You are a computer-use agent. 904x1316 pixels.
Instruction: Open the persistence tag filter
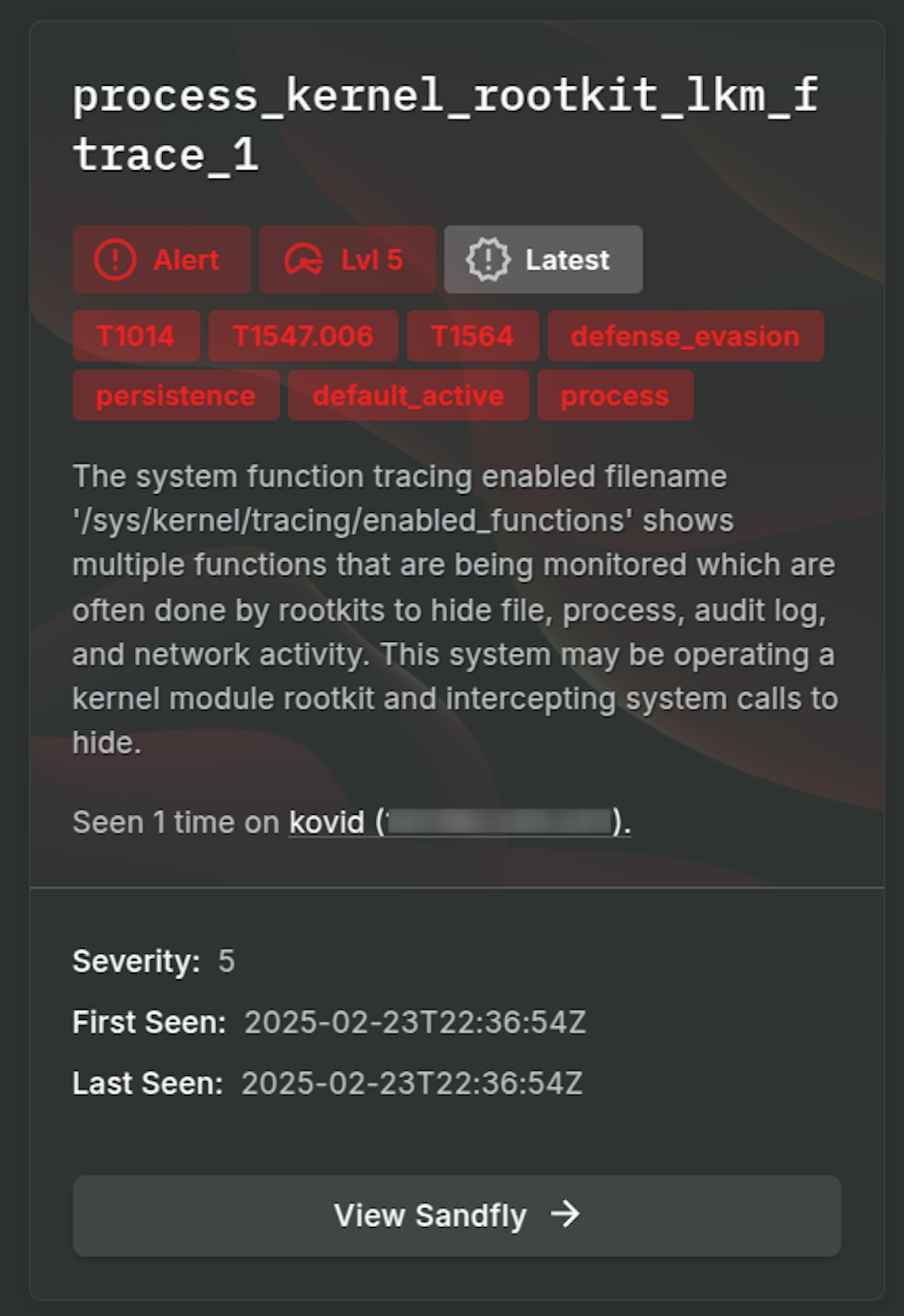[176, 395]
